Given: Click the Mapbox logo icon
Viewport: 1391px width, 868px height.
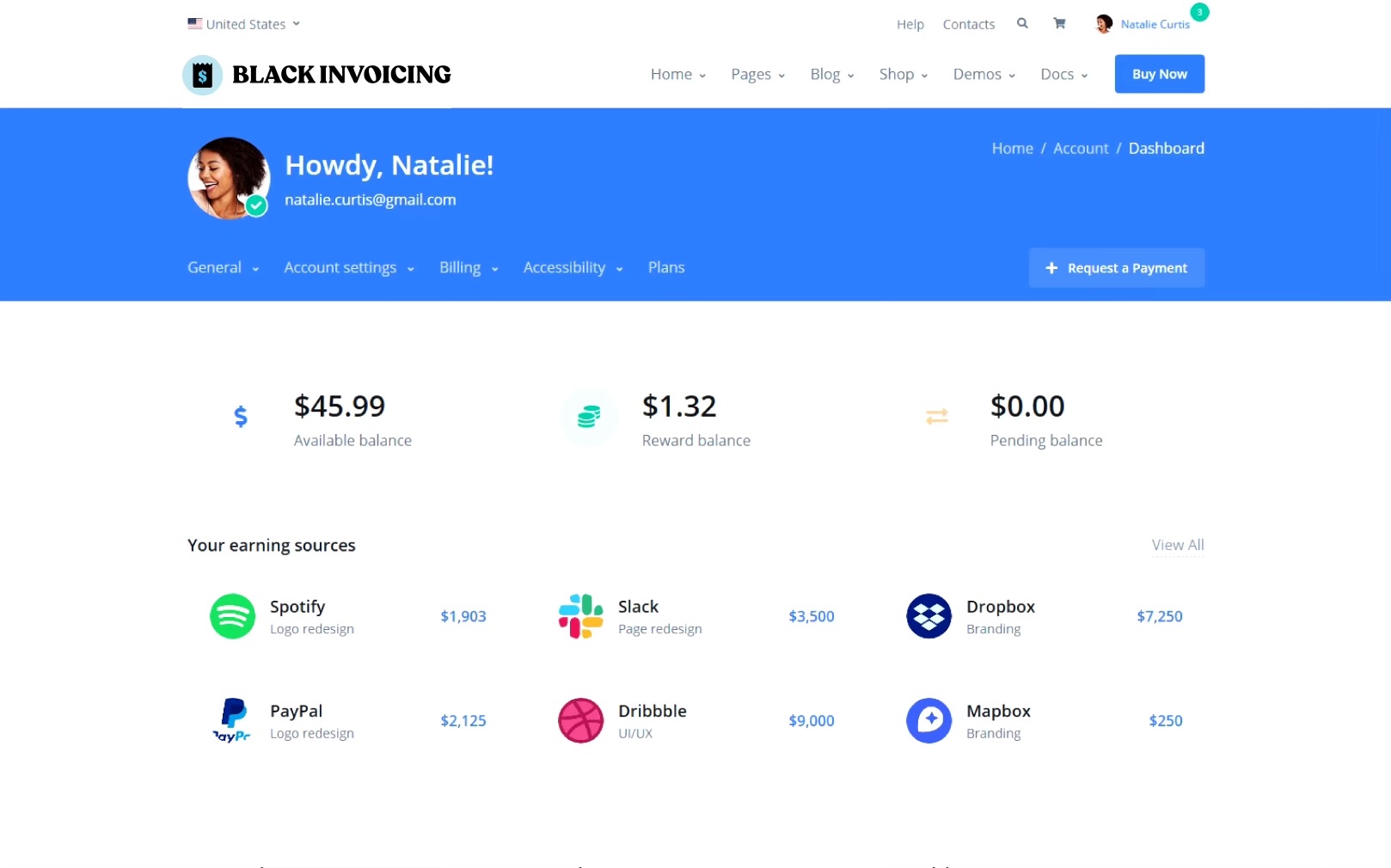Looking at the screenshot, I should pyautogui.click(x=929, y=720).
